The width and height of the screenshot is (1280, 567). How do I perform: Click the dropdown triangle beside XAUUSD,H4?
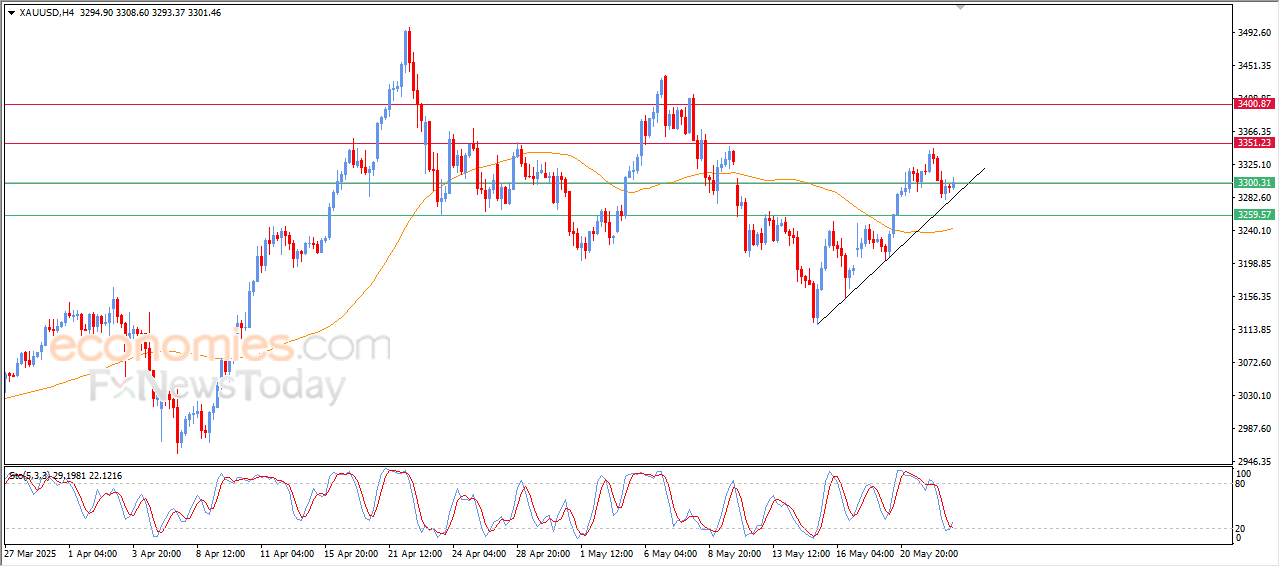point(11,13)
